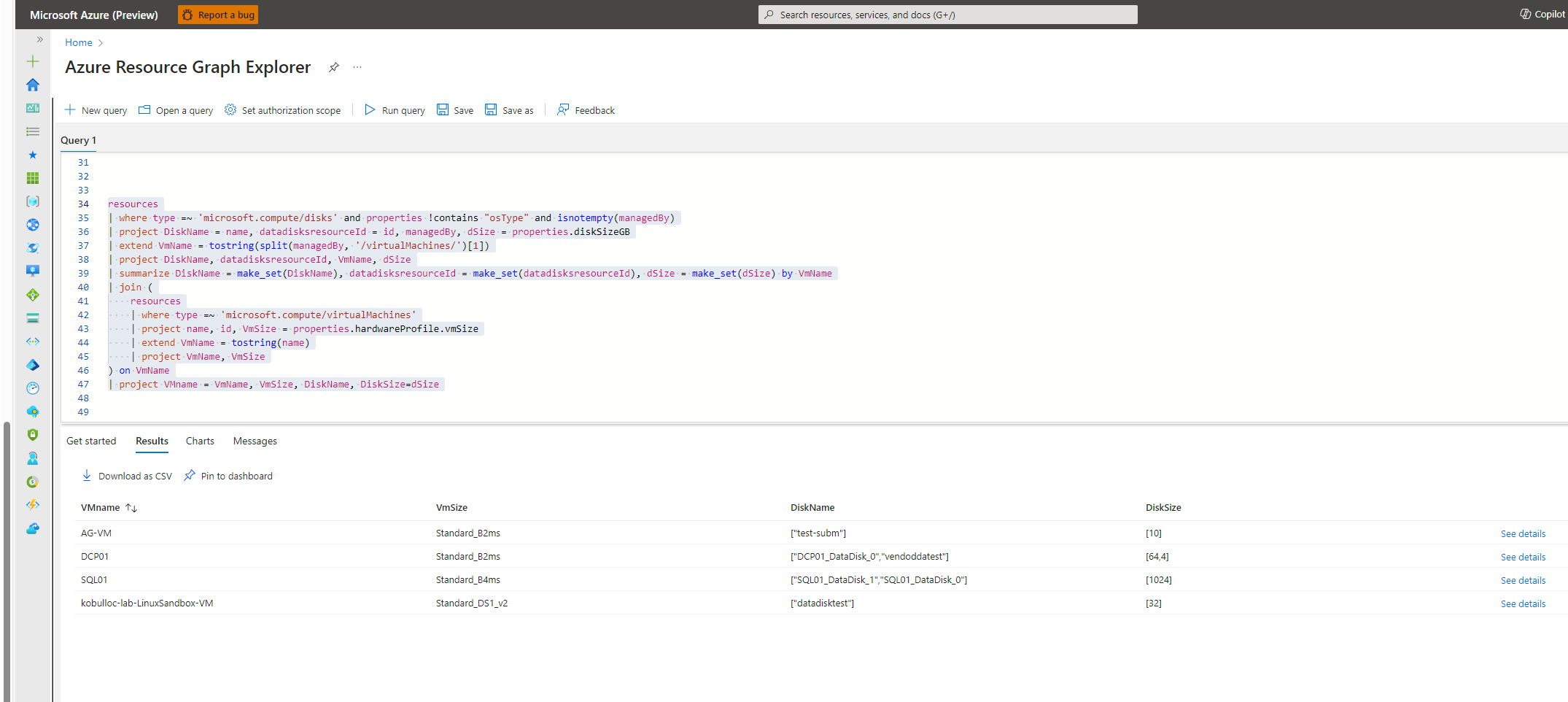Viewport: 1568px width, 702px height.
Task: Click the ["test-subm"] DiskName cell
Action: click(818, 533)
